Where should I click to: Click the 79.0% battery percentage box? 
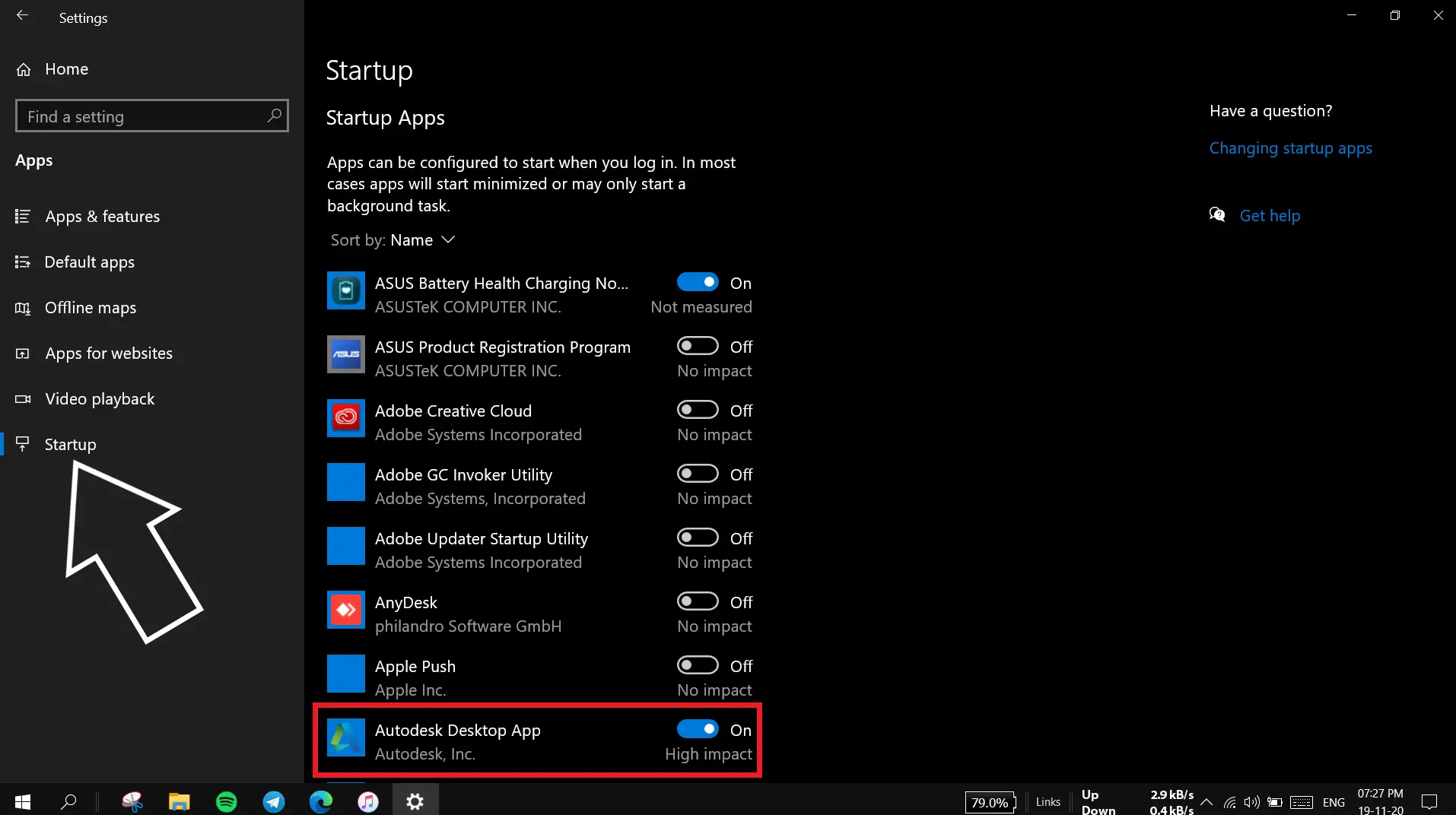click(x=990, y=802)
